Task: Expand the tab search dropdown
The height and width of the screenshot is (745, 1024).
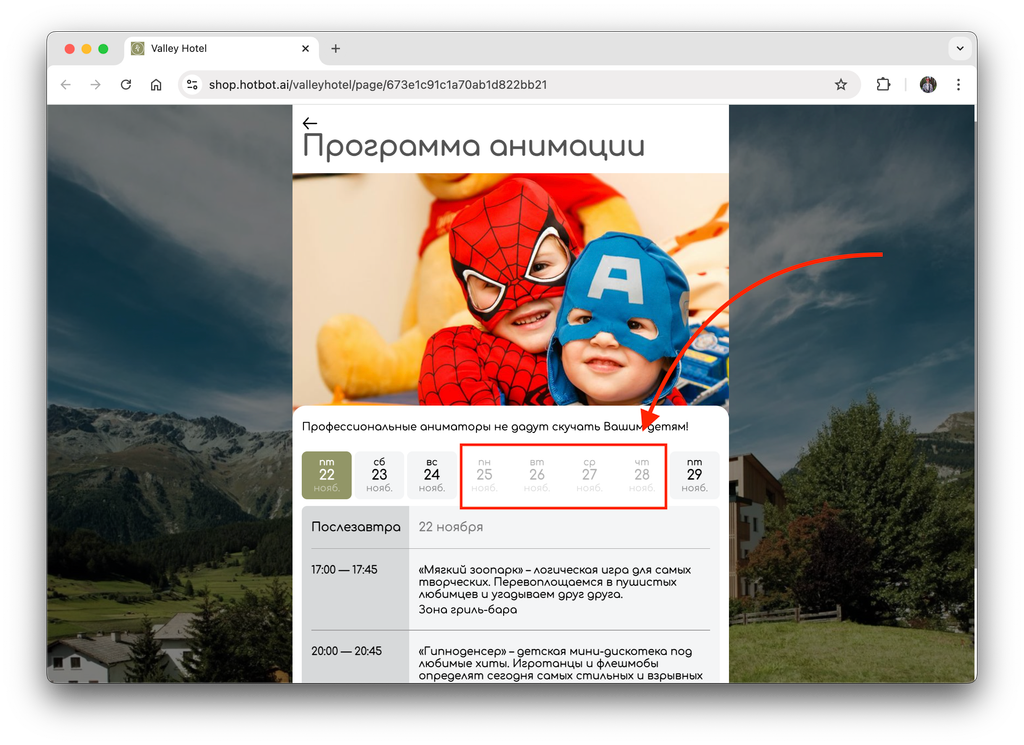Action: 959,48
